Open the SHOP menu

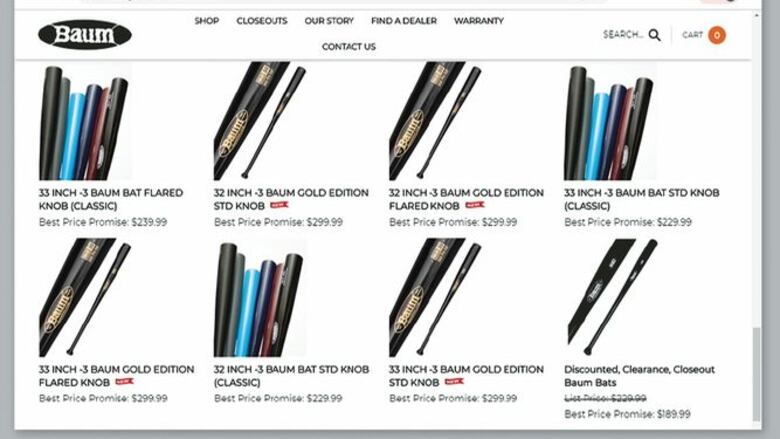tap(206, 21)
